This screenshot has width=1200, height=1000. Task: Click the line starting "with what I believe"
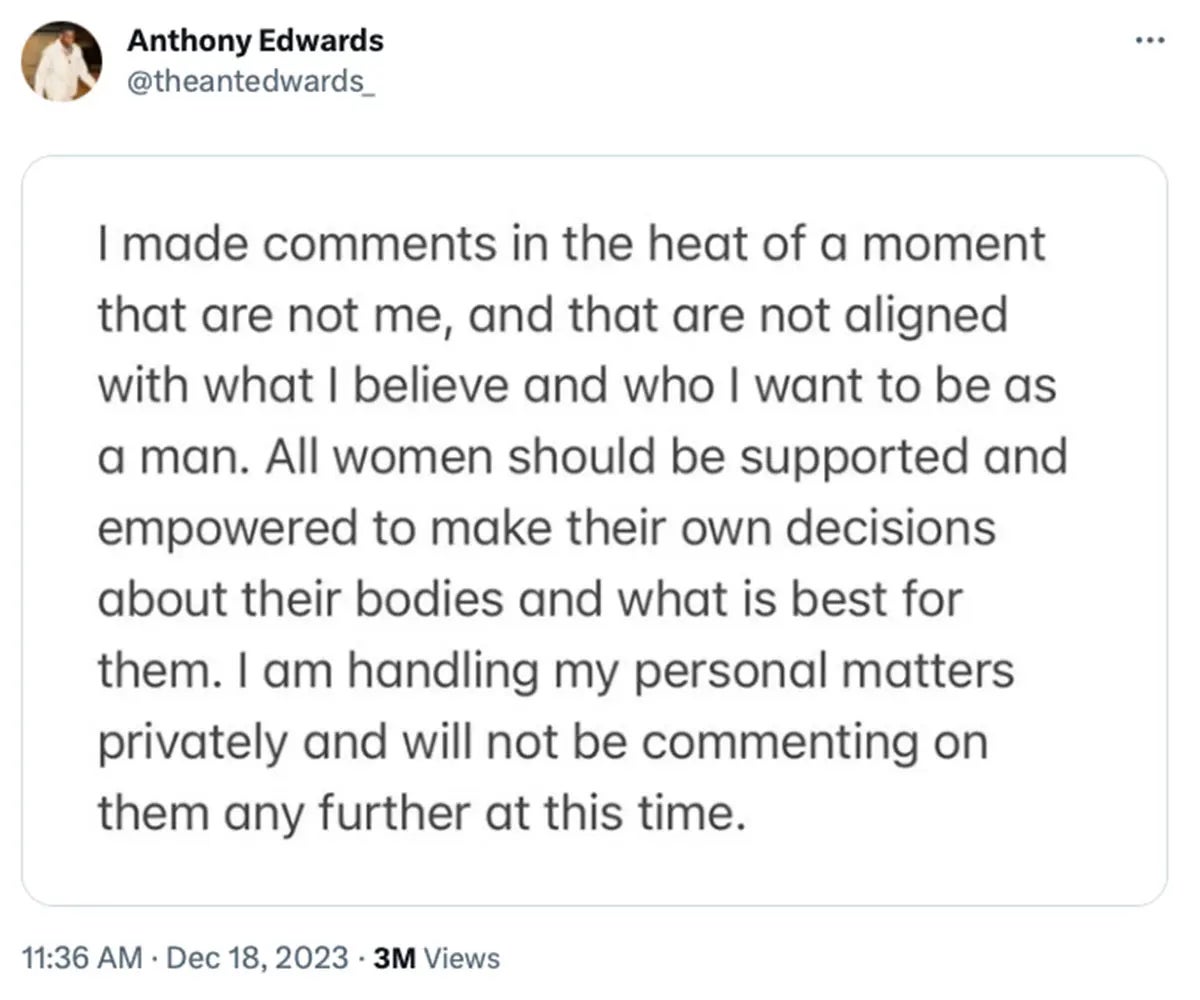tap(577, 387)
